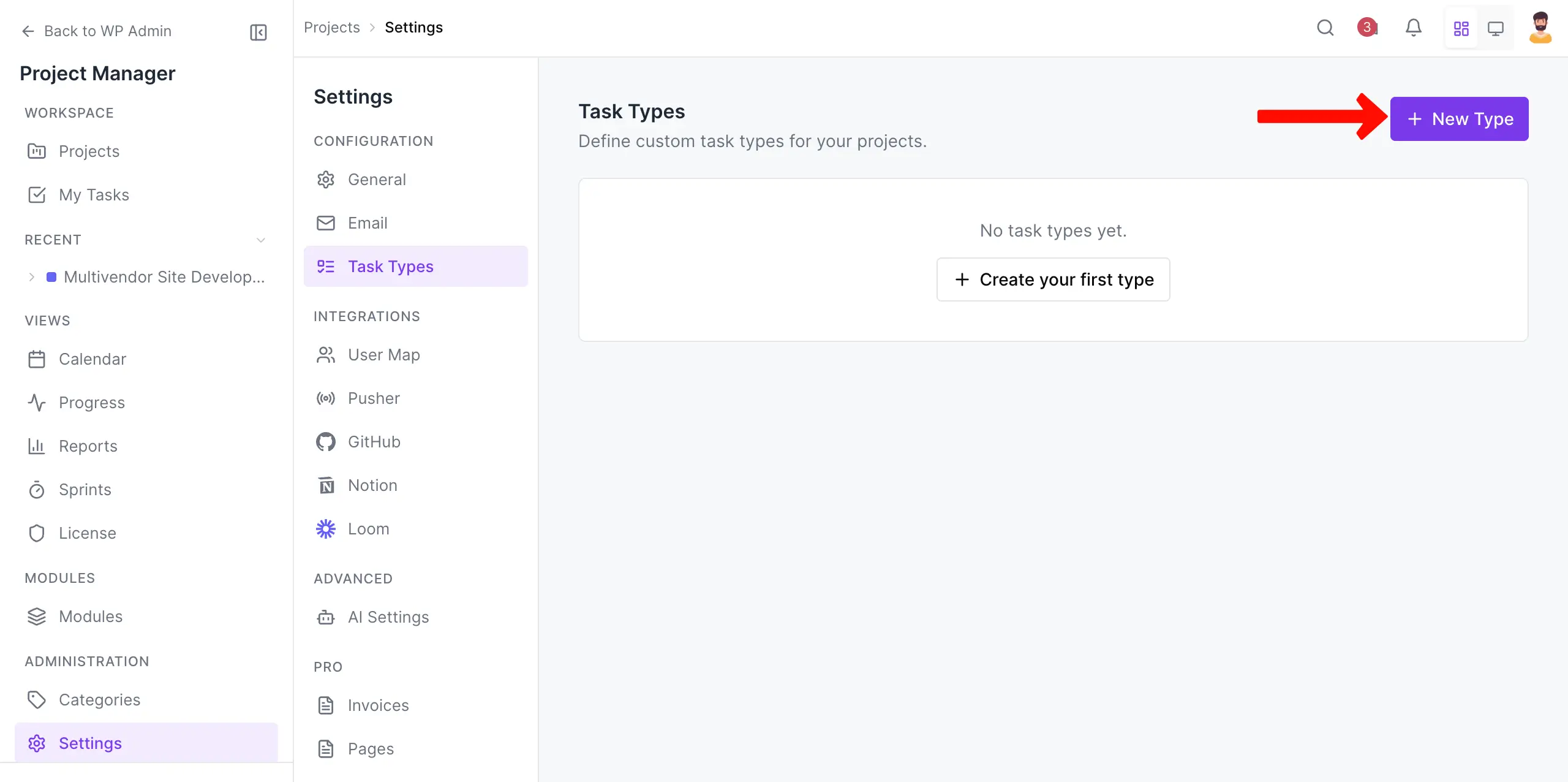Click the red badge showing 3
This screenshot has width=1568, height=782.
tap(1367, 28)
